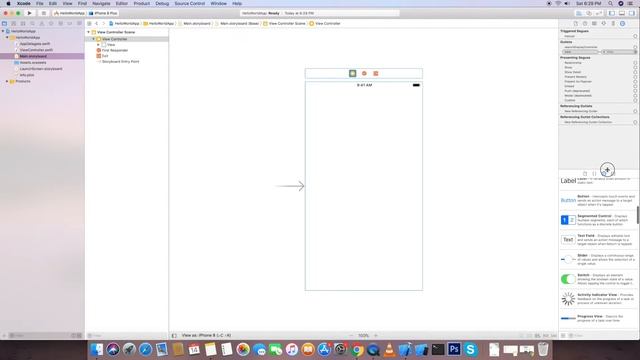Viewport: 640px width, 360px height.
Task: Open the Source Control menu
Action: click(190, 3)
